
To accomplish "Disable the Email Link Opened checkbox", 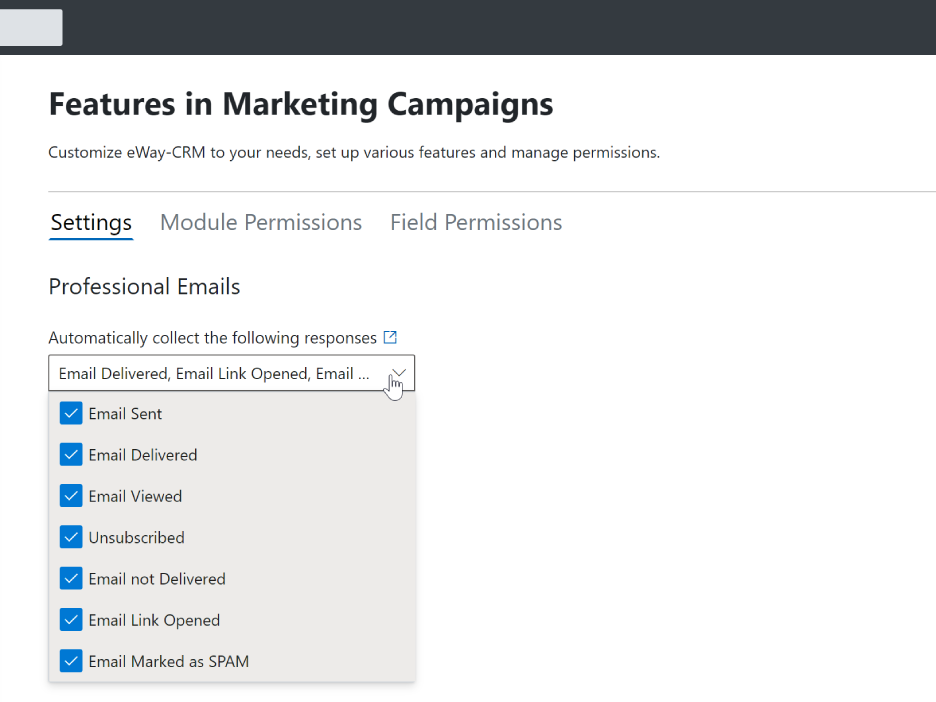I will [x=71, y=620].
